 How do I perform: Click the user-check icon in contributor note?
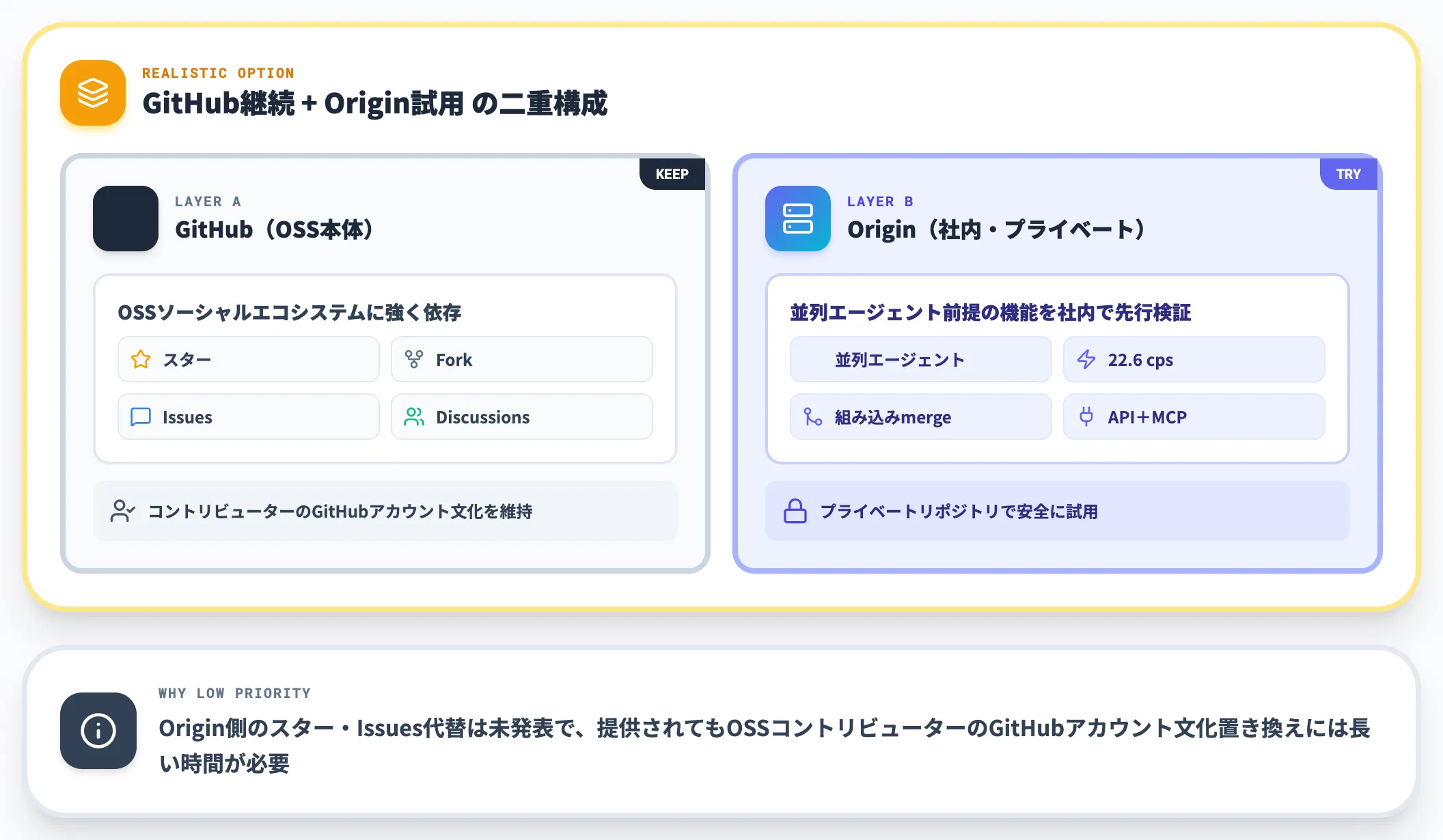(x=123, y=511)
